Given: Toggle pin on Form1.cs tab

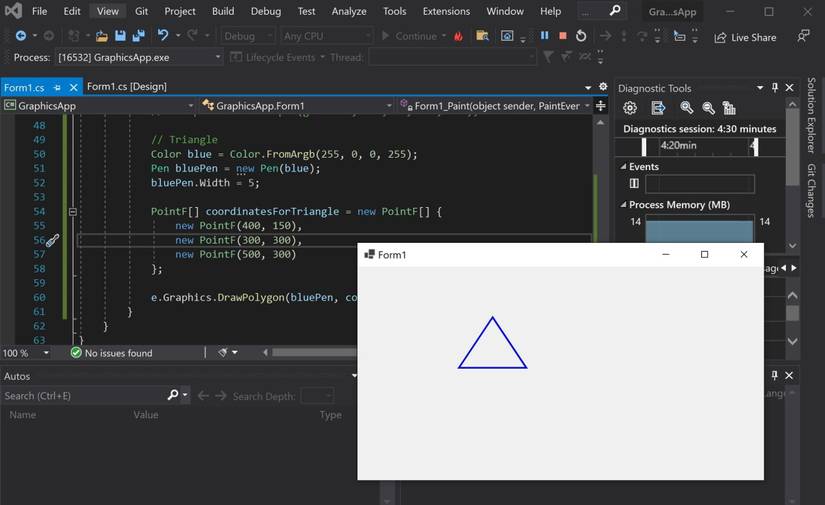Looking at the screenshot, I should [x=57, y=87].
